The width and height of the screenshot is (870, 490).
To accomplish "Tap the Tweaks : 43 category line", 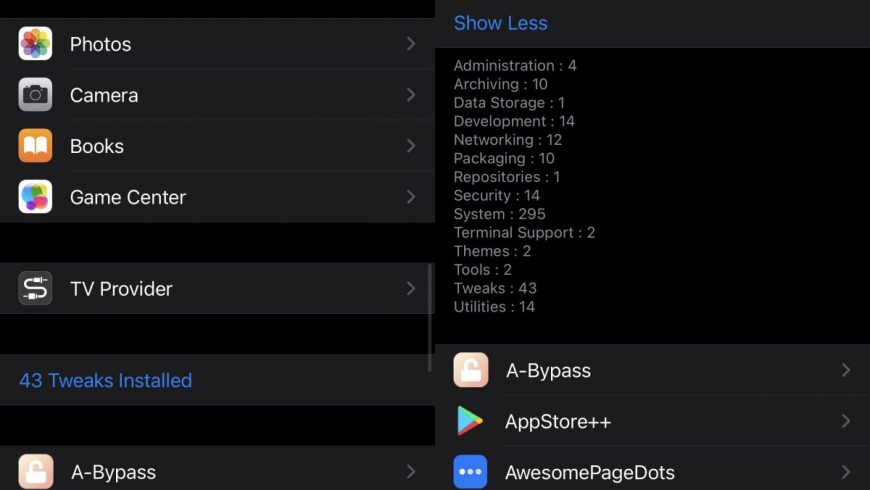I will click(x=495, y=288).
